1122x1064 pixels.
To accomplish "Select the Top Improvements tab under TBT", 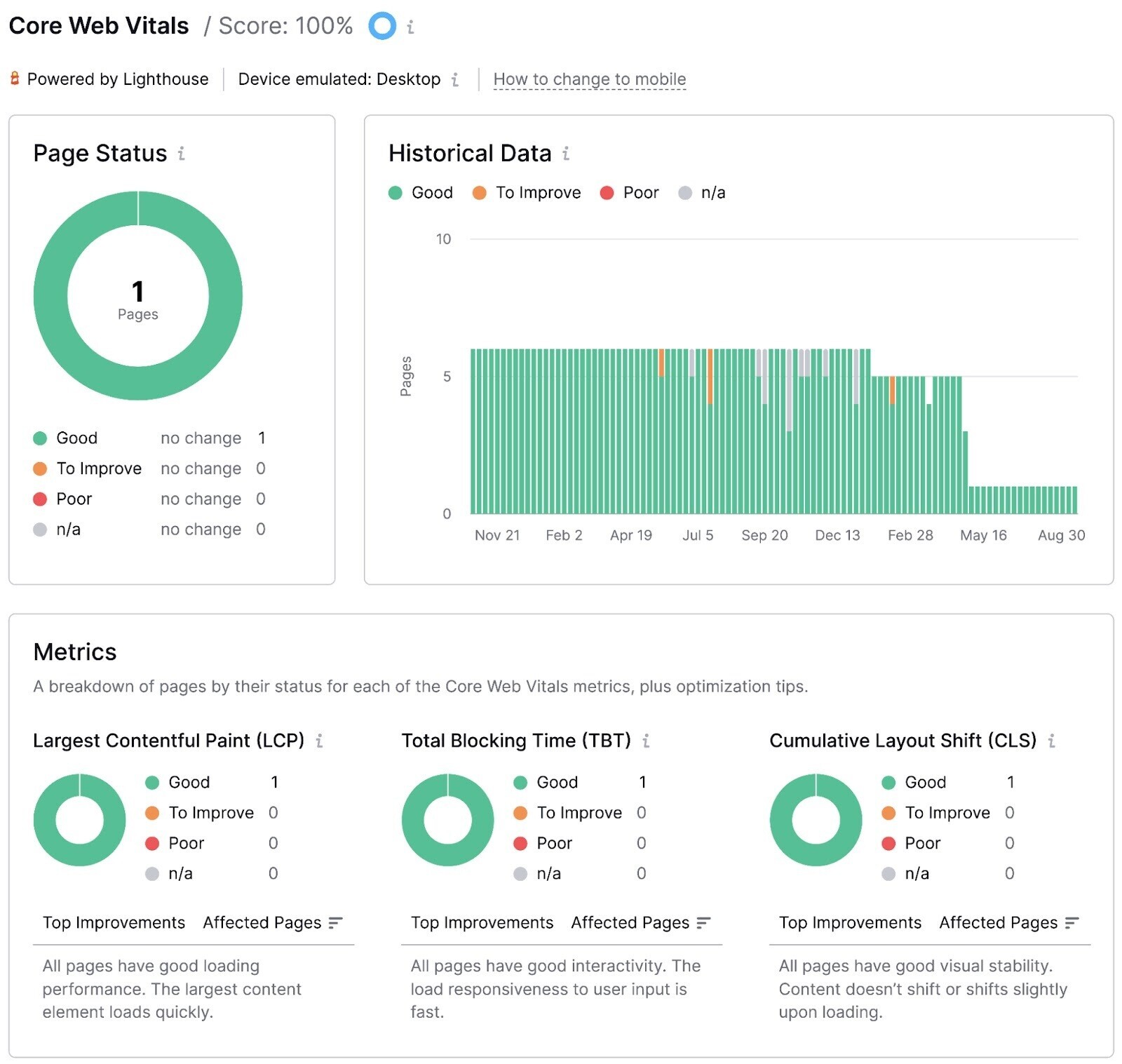I will [x=482, y=923].
